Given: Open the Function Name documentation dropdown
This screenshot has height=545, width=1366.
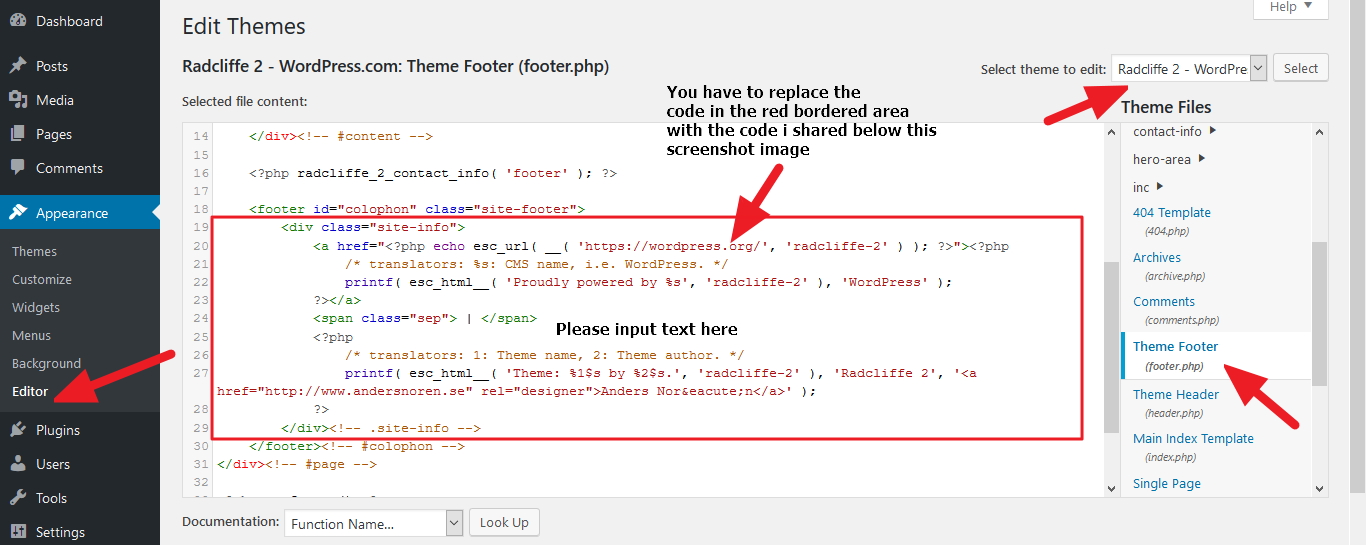Looking at the screenshot, I should pos(375,523).
